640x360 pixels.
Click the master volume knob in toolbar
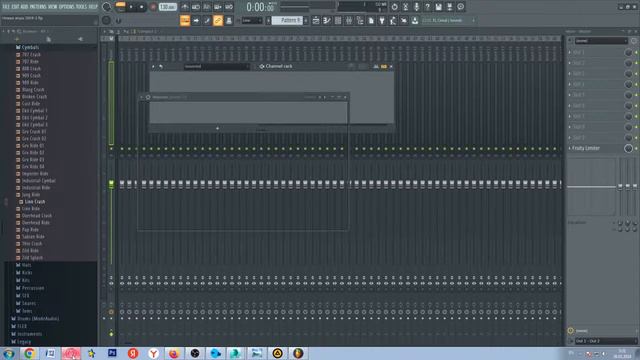(107, 7)
